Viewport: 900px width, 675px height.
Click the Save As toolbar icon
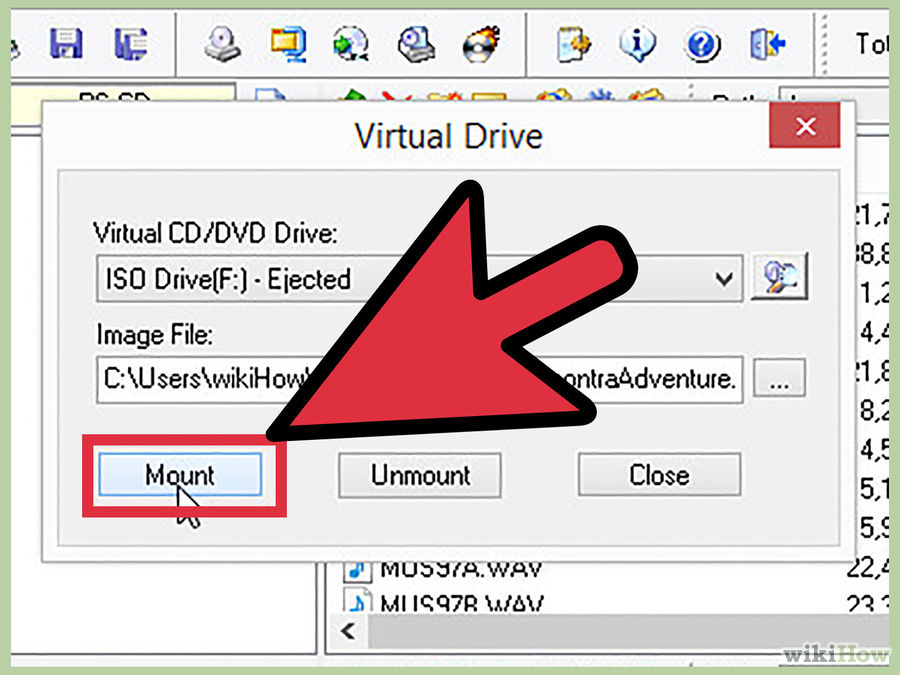tap(130, 44)
